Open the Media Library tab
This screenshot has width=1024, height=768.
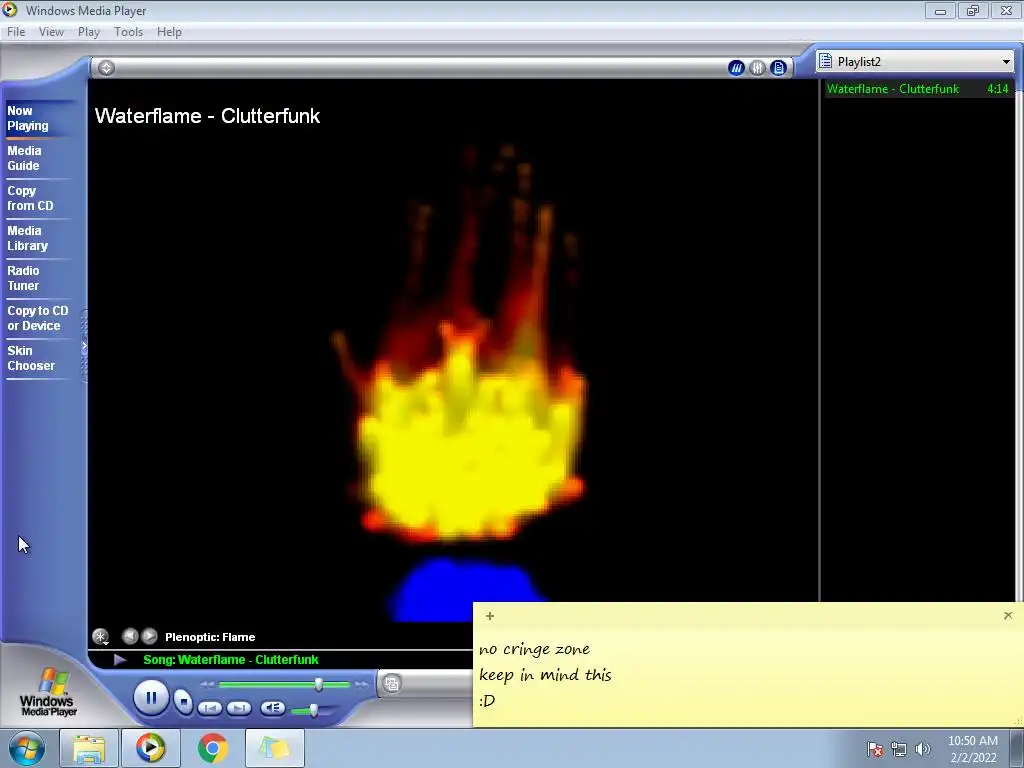[x=27, y=238]
